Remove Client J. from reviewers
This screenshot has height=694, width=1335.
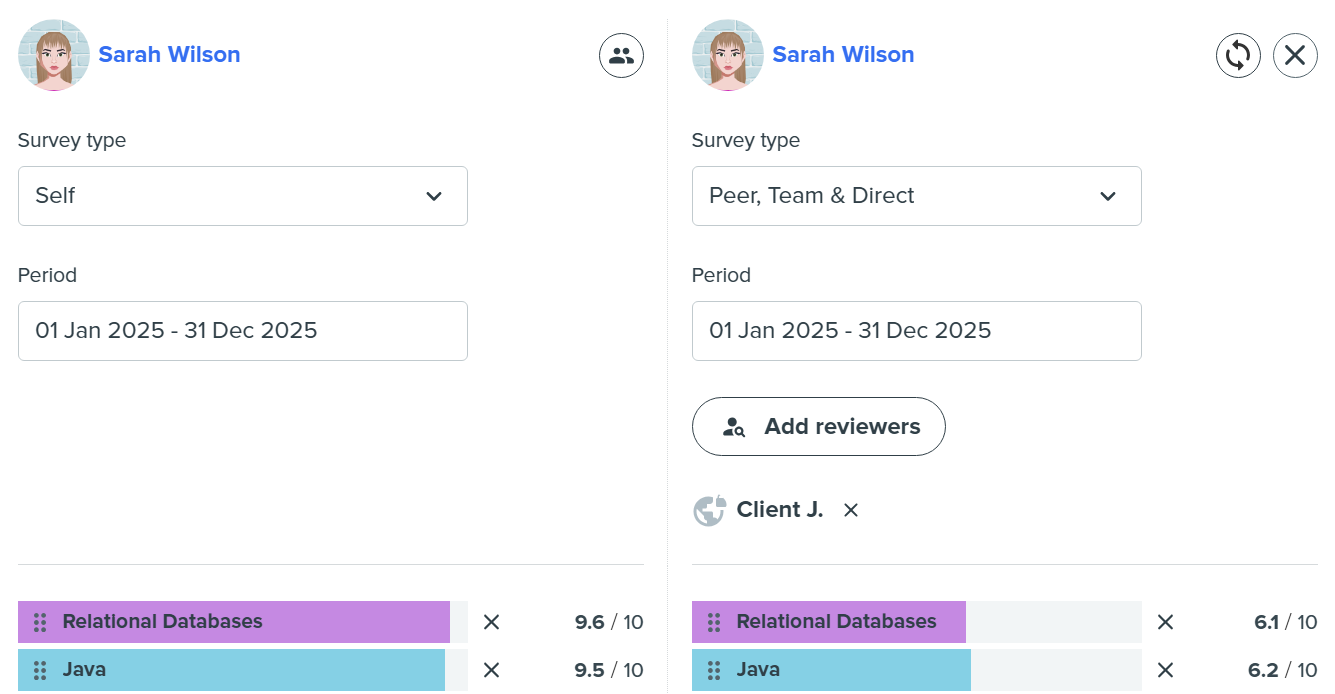pyautogui.click(x=850, y=510)
